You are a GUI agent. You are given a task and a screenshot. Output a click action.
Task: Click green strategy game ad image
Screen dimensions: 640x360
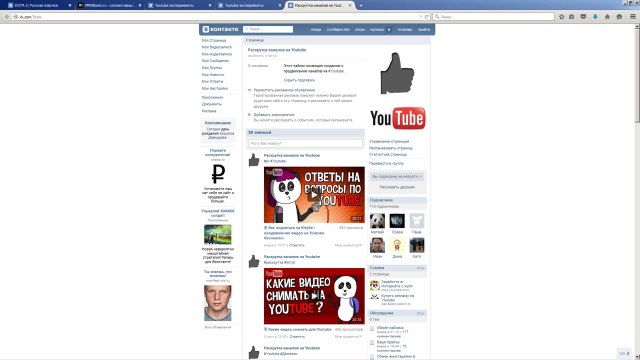tap(218, 234)
